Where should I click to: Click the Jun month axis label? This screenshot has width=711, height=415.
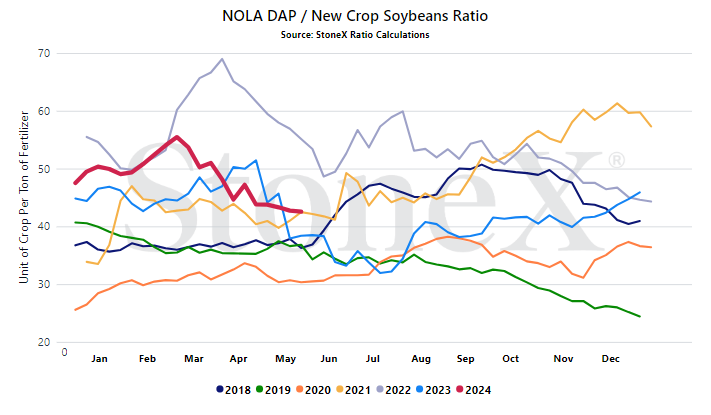pos(329,359)
